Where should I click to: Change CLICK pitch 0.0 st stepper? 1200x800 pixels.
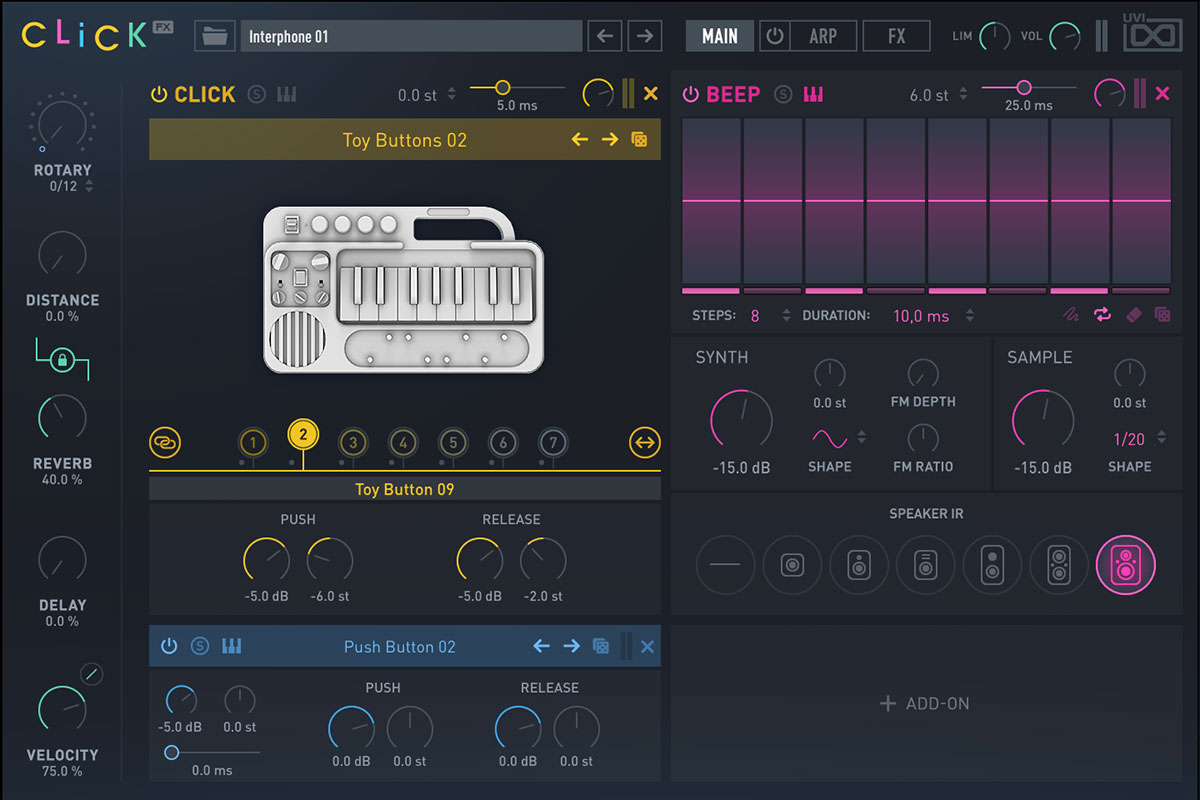pyautogui.click(x=451, y=95)
